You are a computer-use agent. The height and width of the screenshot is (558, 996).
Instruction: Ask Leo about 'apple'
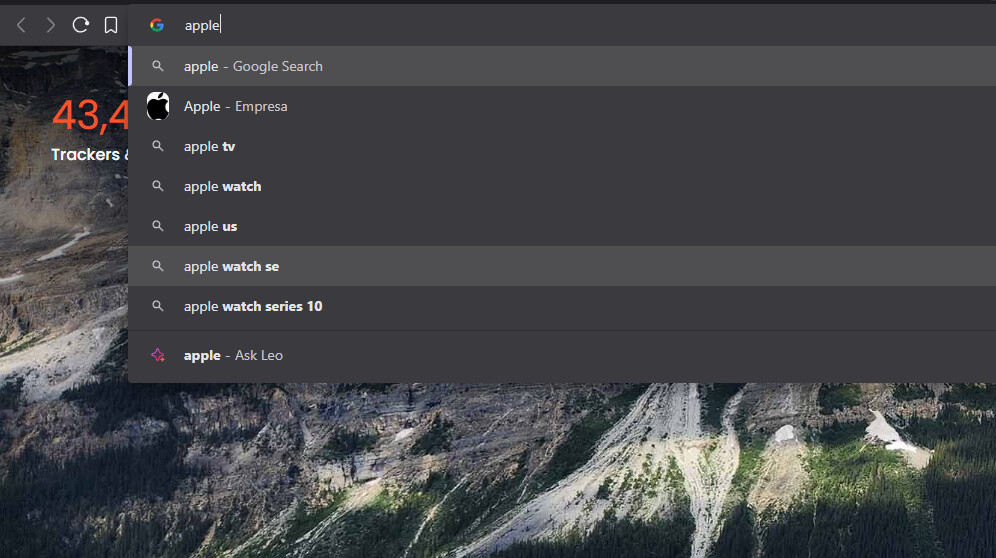(562, 355)
